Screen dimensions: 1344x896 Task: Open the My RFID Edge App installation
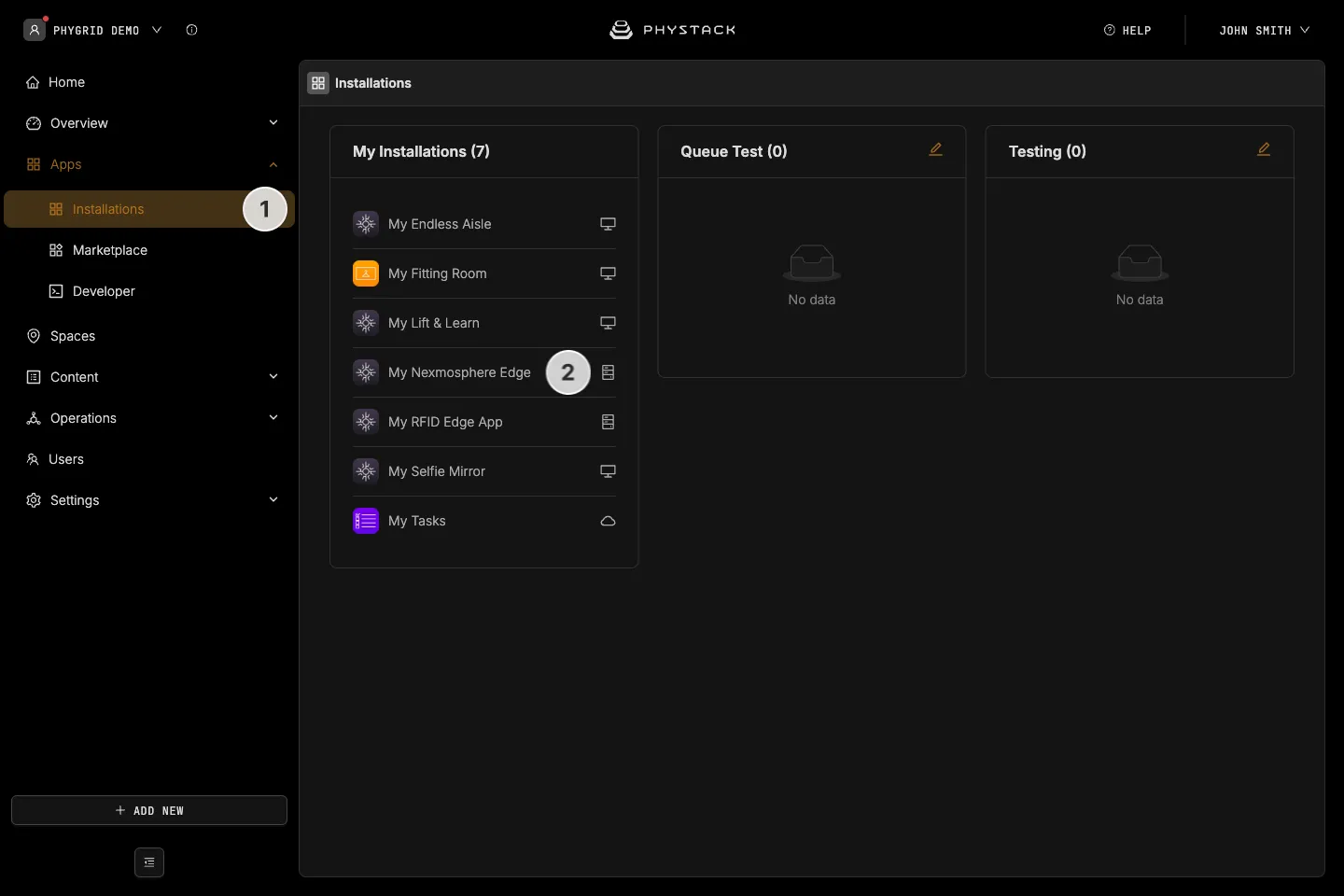[x=484, y=422]
